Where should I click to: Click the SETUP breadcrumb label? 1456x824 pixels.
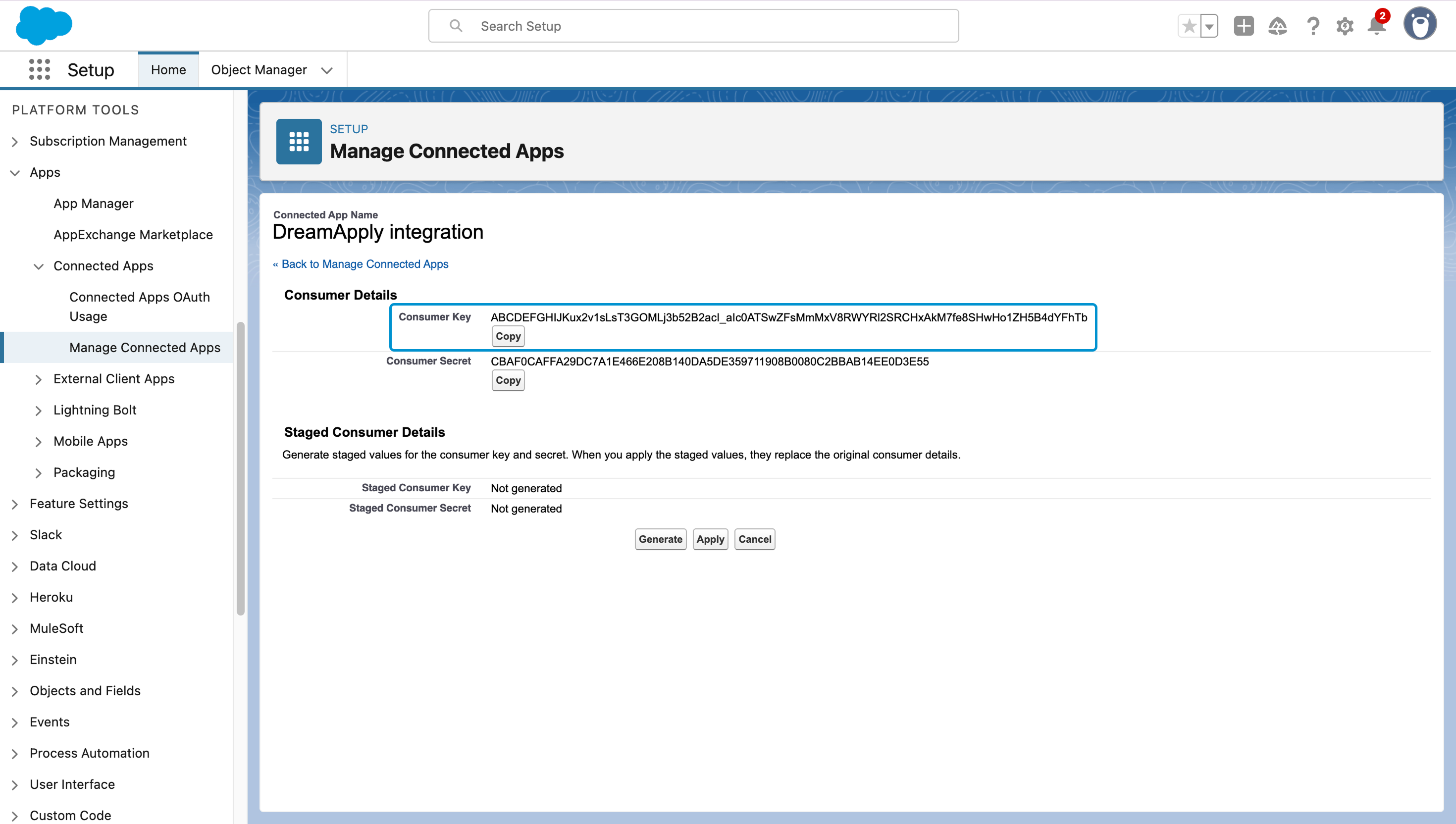(x=349, y=129)
